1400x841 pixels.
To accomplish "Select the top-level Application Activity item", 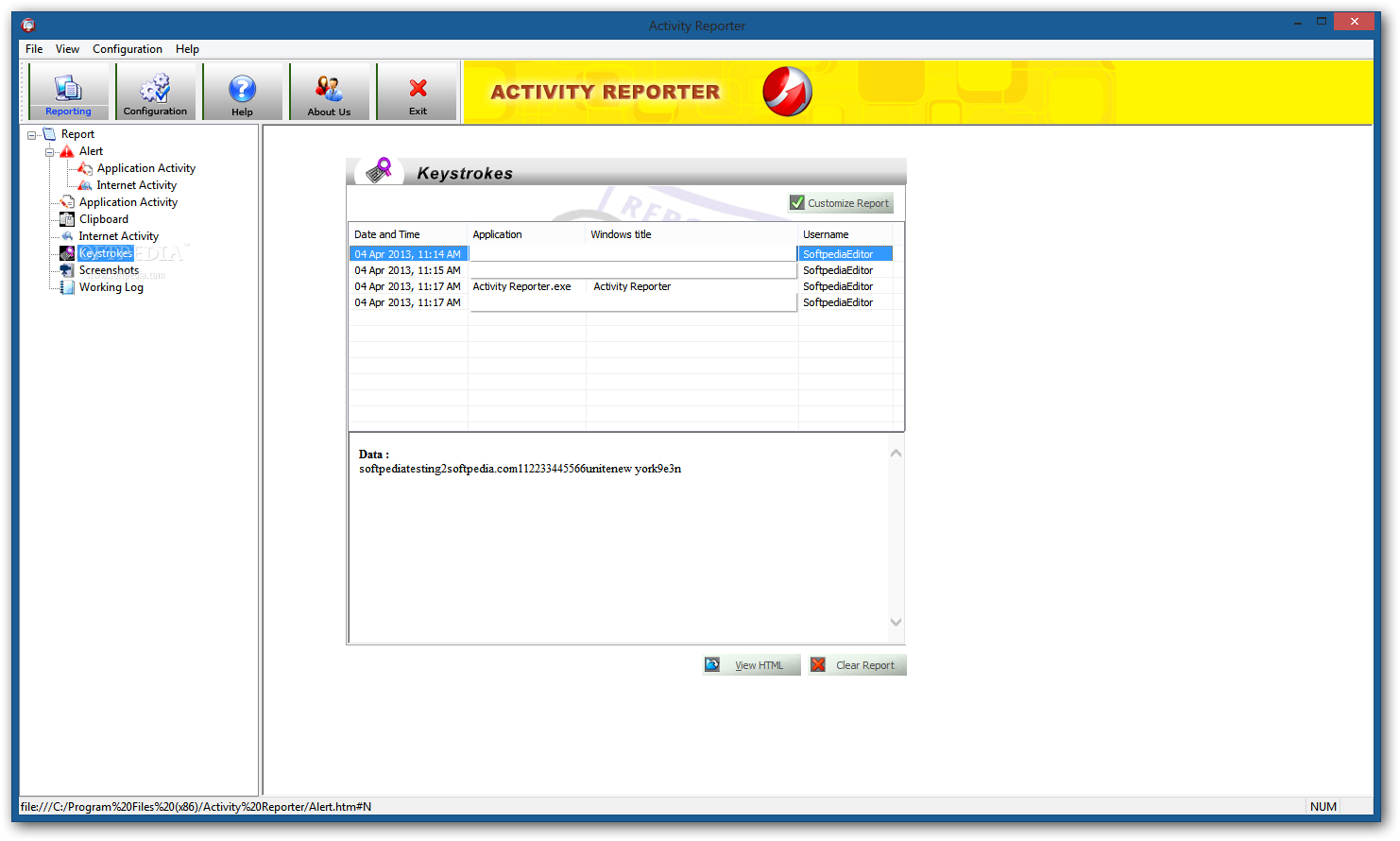I will point(128,202).
